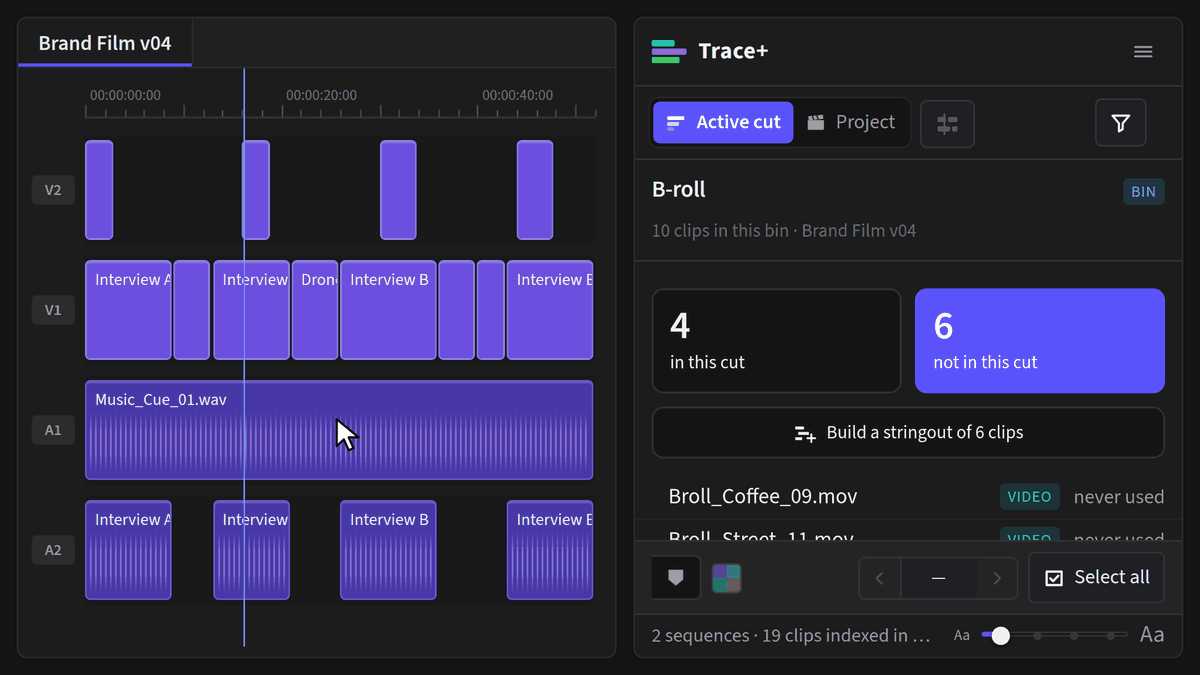The image size is (1200, 675).
Task: Select the V2 track header
Action: pos(53,190)
